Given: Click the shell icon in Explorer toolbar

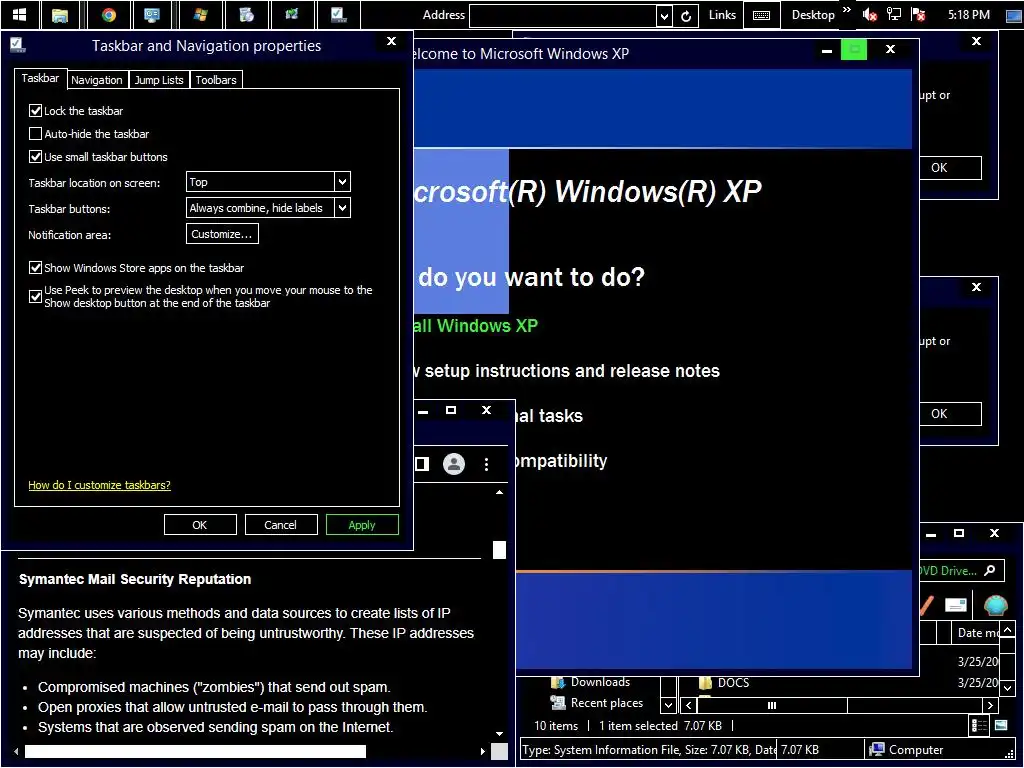Looking at the screenshot, I should pyautogui.click(x=995, y=605).
